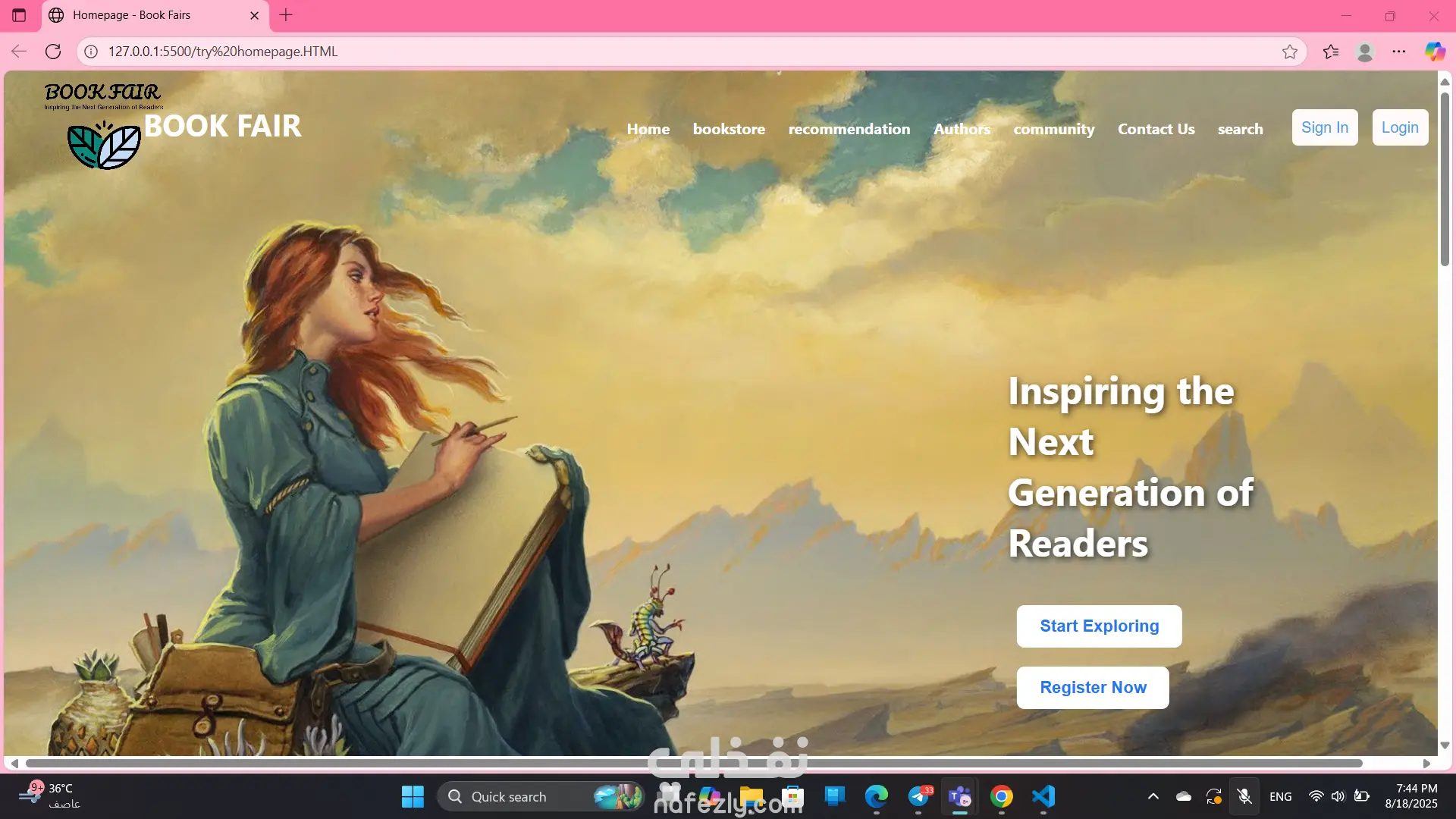Screen dimensions: 1456x819
Task: Click the vertical scrollbar up arrow
Action: click(x=1445, y=81)
